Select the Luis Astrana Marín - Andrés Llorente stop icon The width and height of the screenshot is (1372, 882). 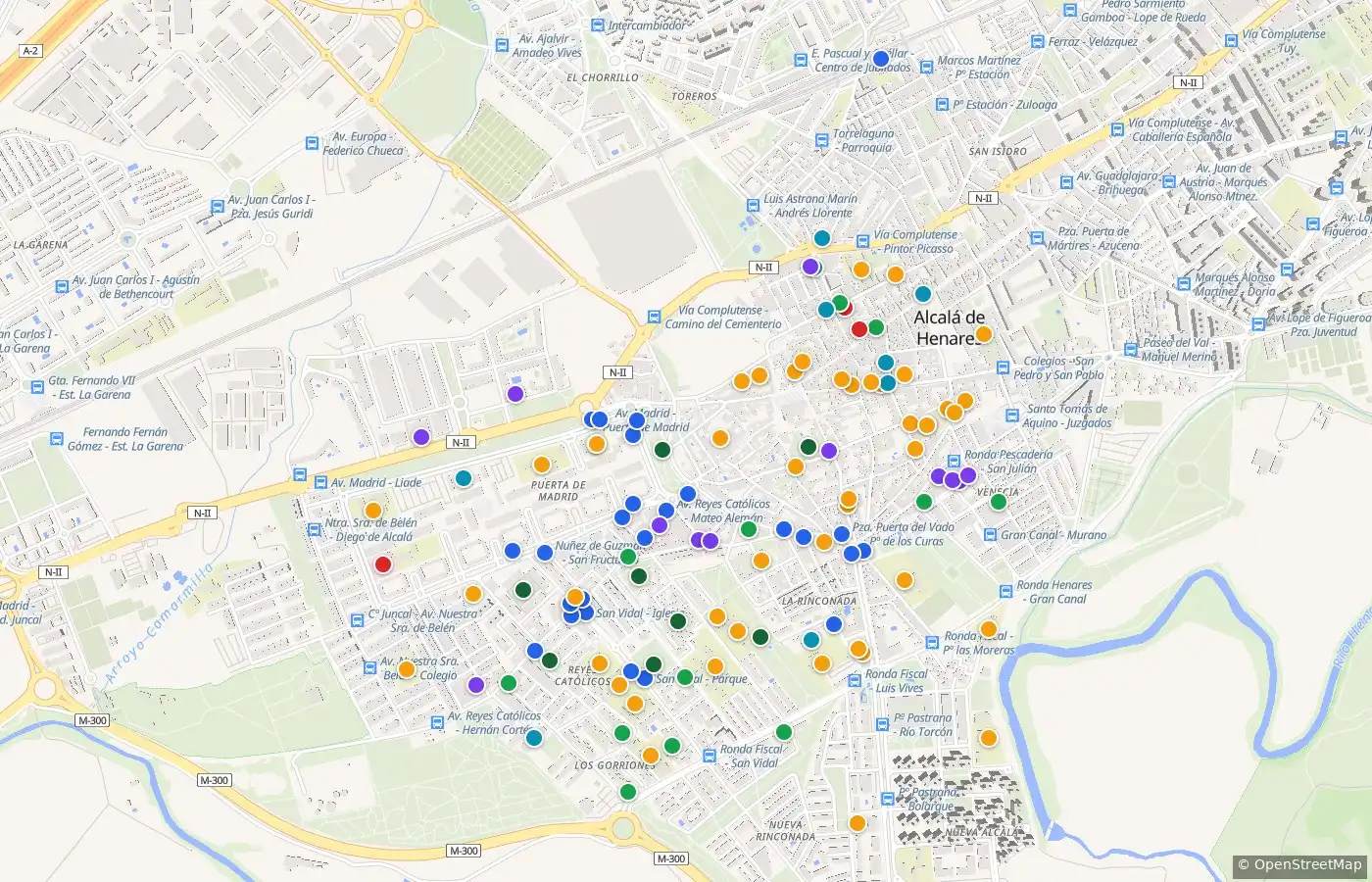(753, 206)
